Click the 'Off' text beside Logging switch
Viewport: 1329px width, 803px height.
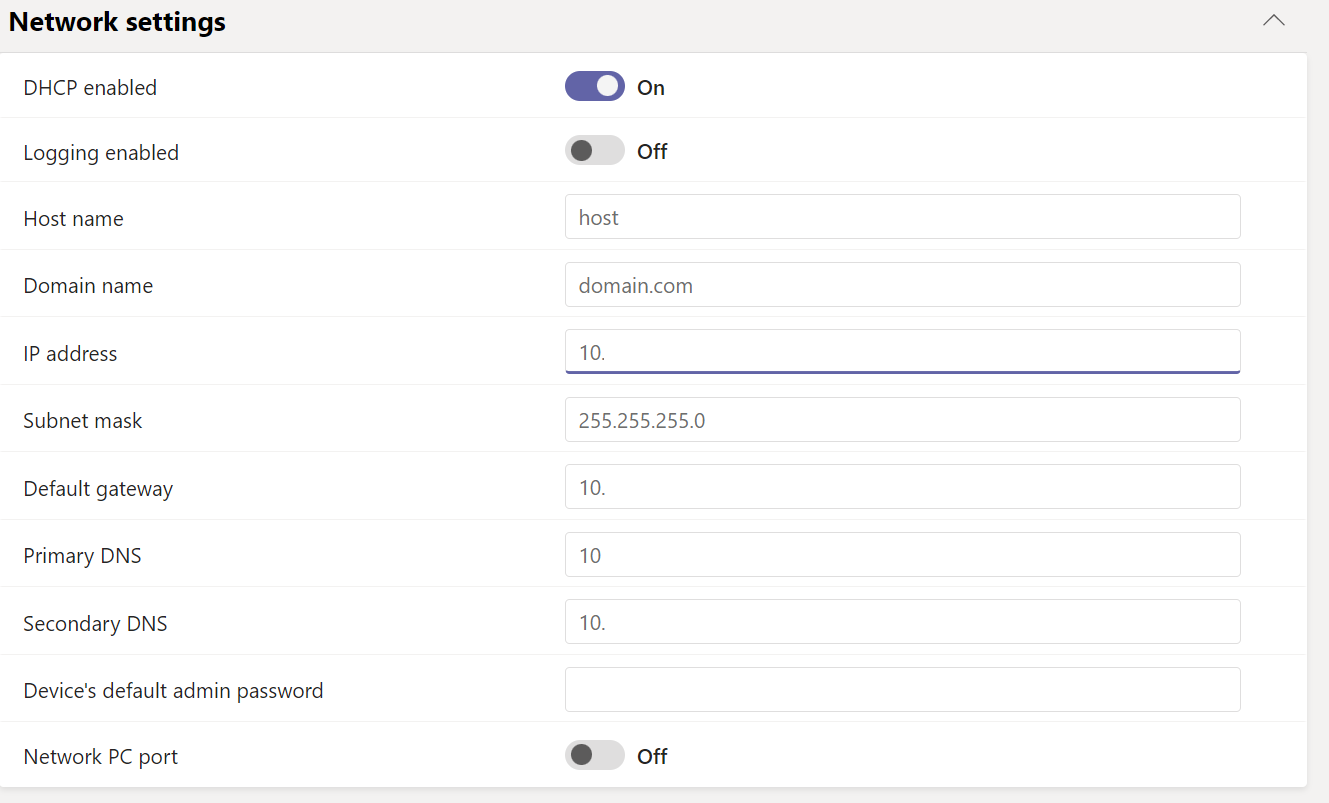click(652, 152)
